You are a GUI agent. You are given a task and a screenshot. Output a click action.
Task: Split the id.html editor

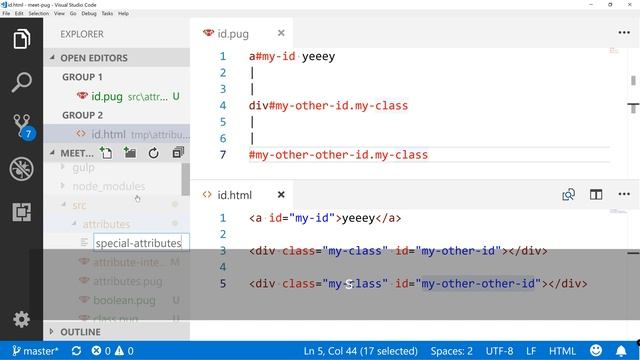596,194
